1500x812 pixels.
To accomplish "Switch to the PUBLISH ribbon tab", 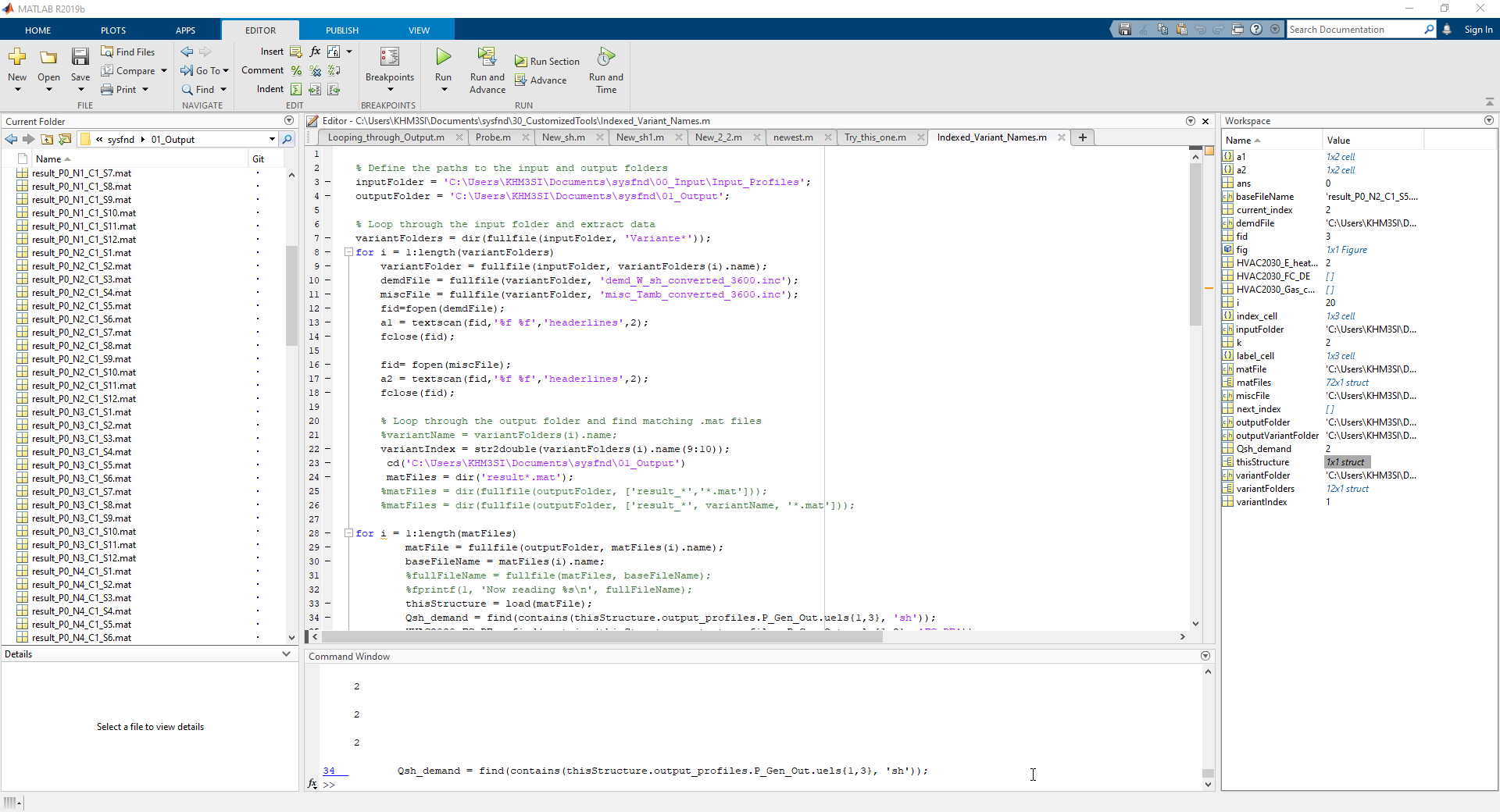I will tap(342, 30).
